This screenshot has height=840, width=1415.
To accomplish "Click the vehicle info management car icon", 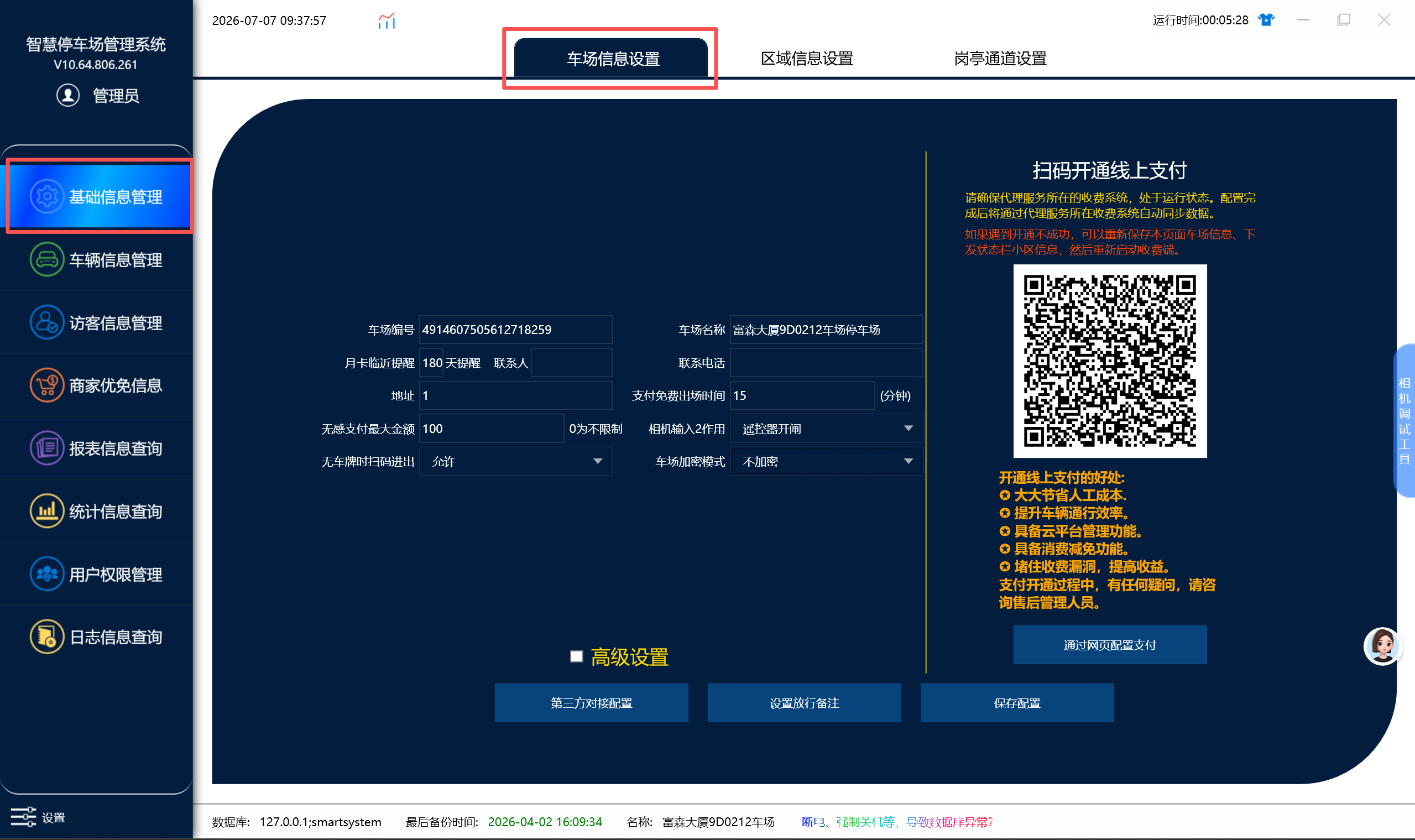I will pyautogui.click(x=47, y=260).
